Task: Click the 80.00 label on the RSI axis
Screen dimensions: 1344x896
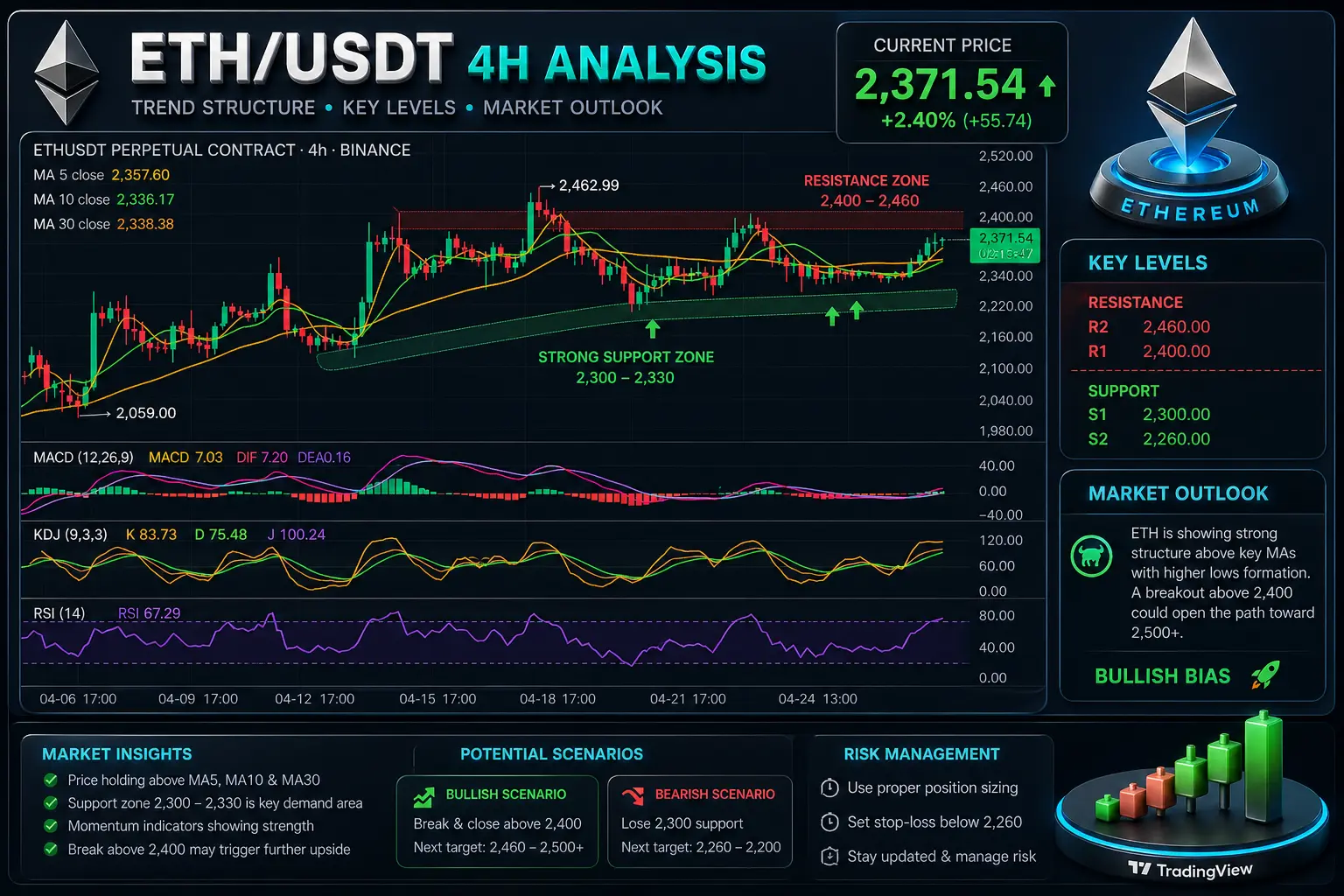Action: click(997, 616)
